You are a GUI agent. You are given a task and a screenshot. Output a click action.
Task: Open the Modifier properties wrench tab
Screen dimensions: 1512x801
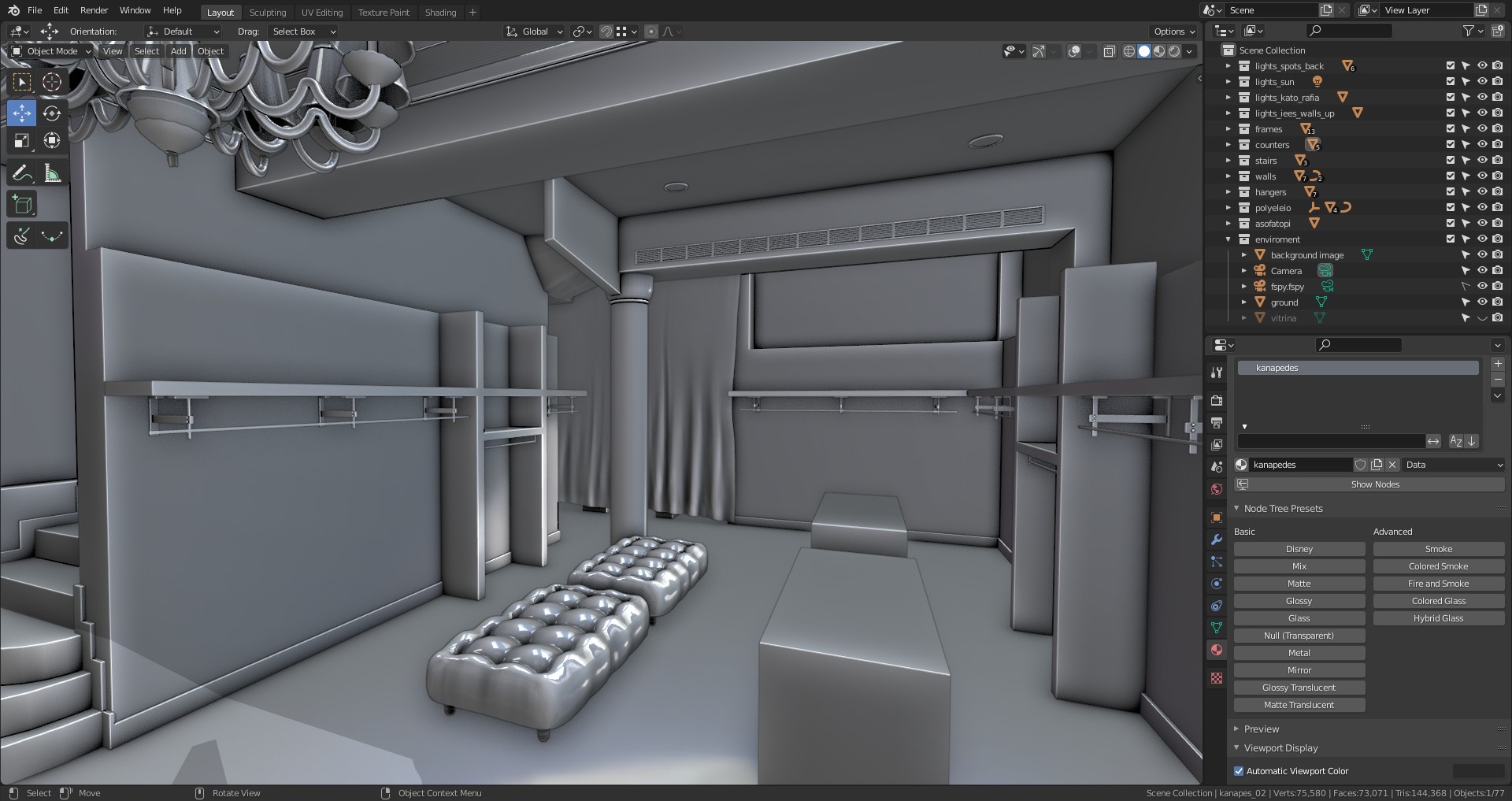pos(1217,540)
